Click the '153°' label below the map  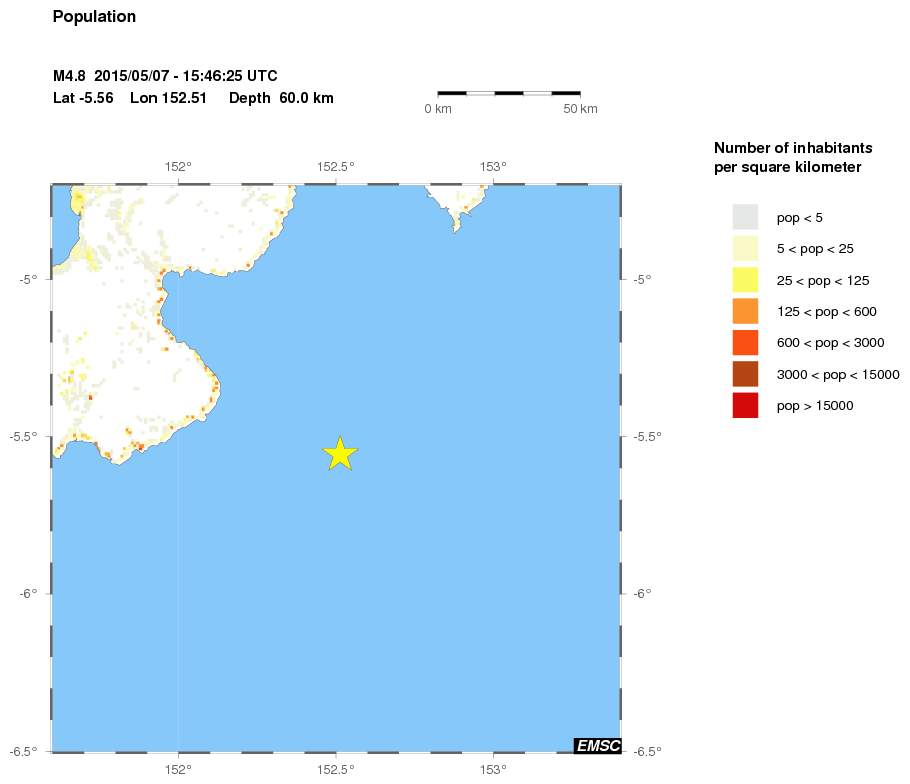[x=492, y=769]
